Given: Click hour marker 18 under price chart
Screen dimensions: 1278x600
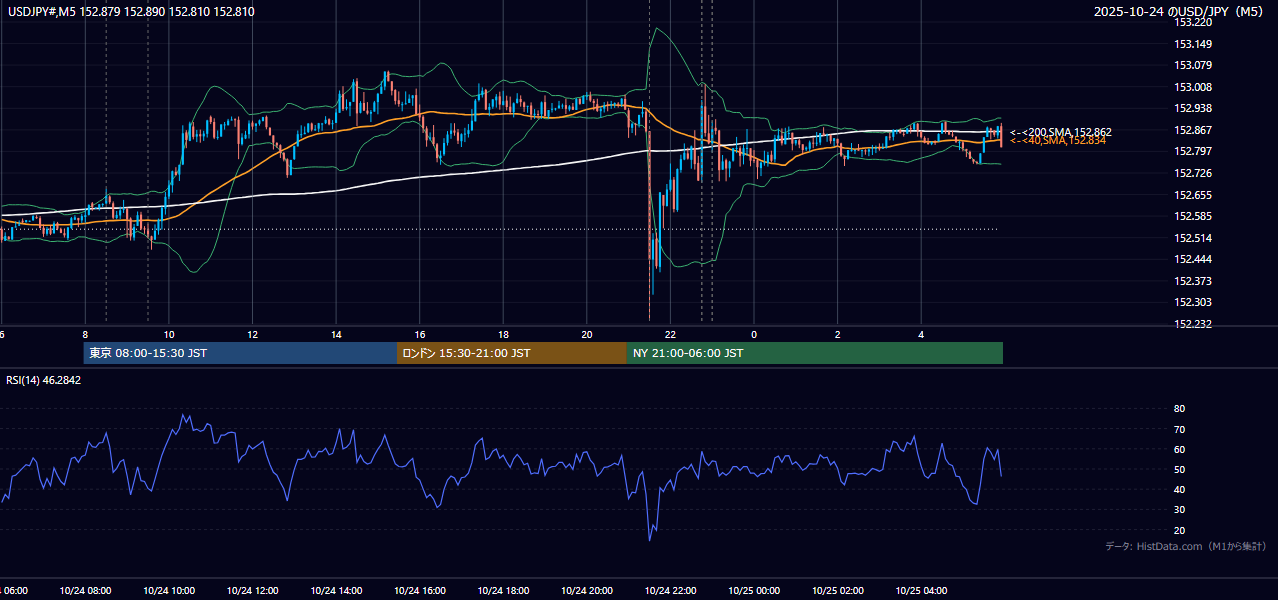Looking at the screenshot, I should (503, 335).
